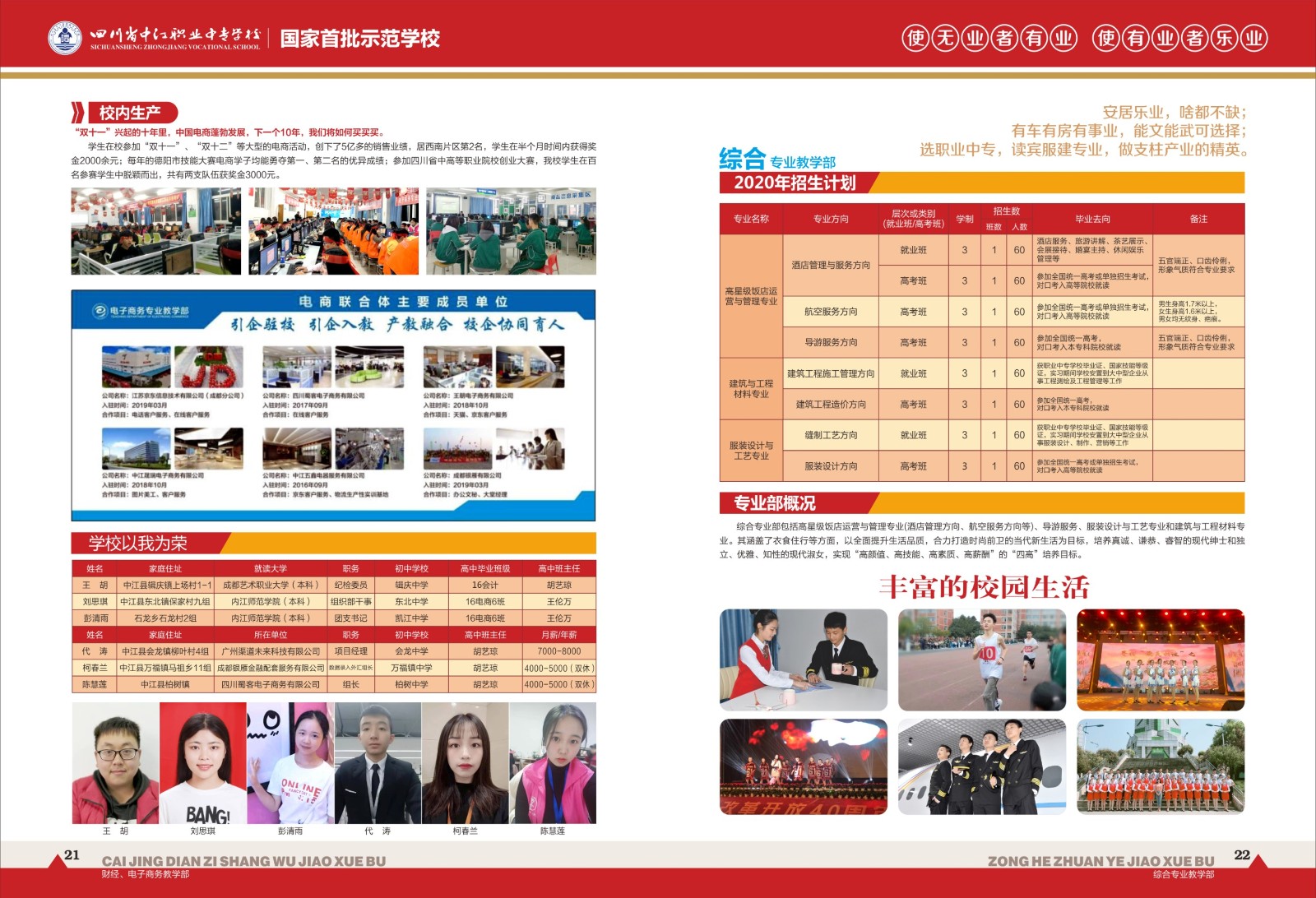Click the JD company photo in 电商联合体 panel

click(208, 367)
